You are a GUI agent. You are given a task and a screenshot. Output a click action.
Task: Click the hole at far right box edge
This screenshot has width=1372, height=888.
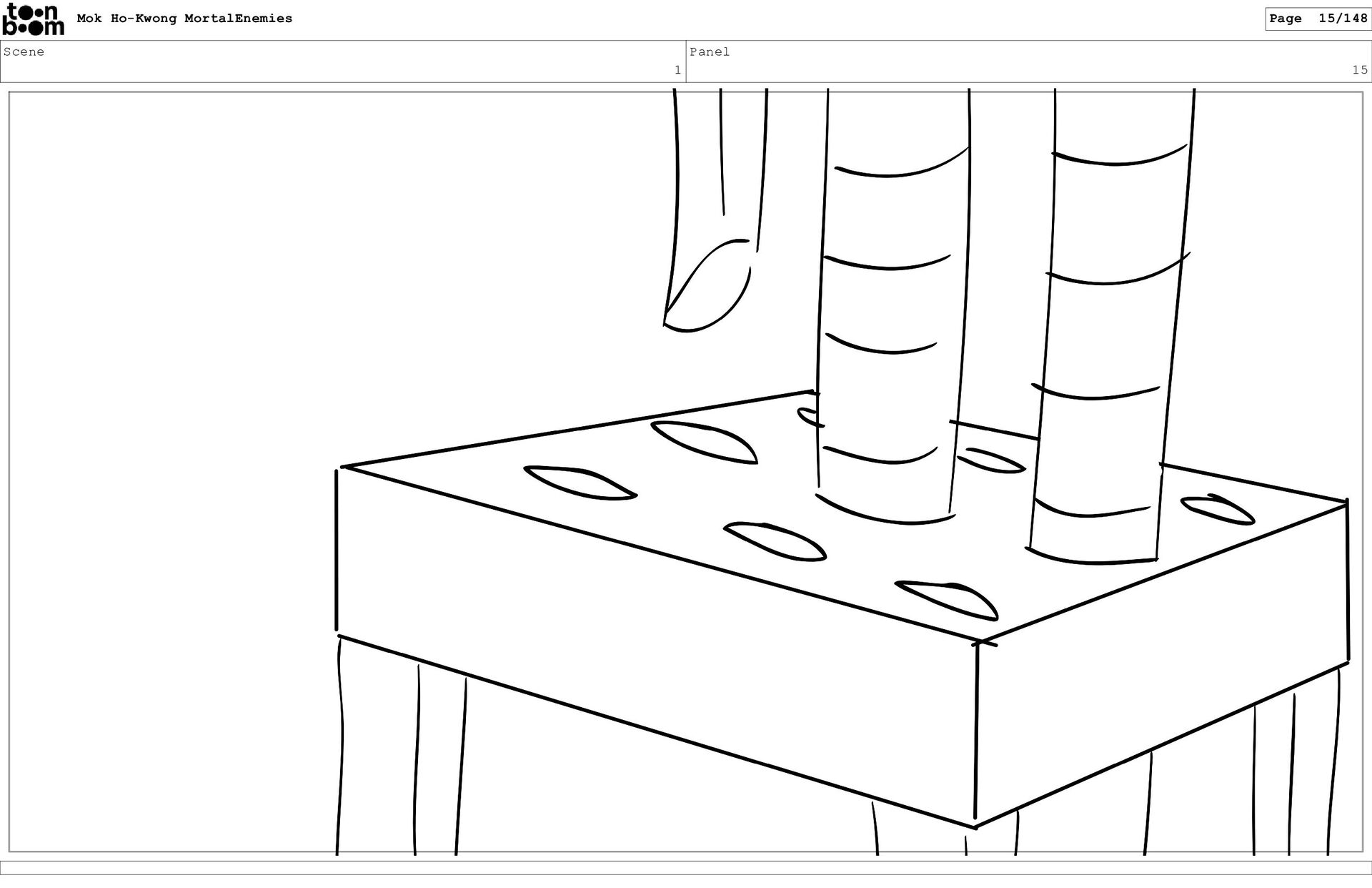coord(1217,509)
